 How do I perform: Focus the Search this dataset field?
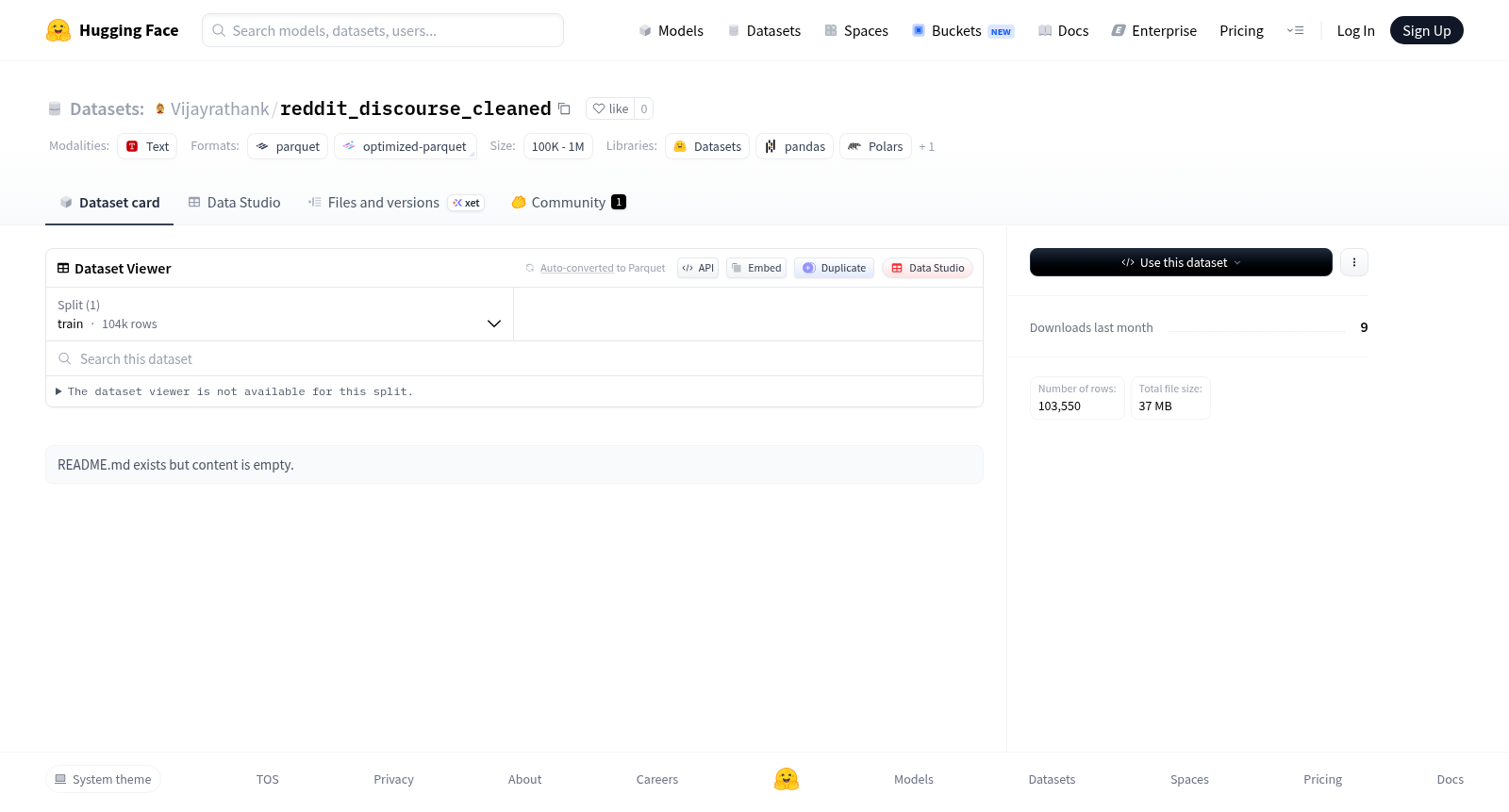[514, 358]
